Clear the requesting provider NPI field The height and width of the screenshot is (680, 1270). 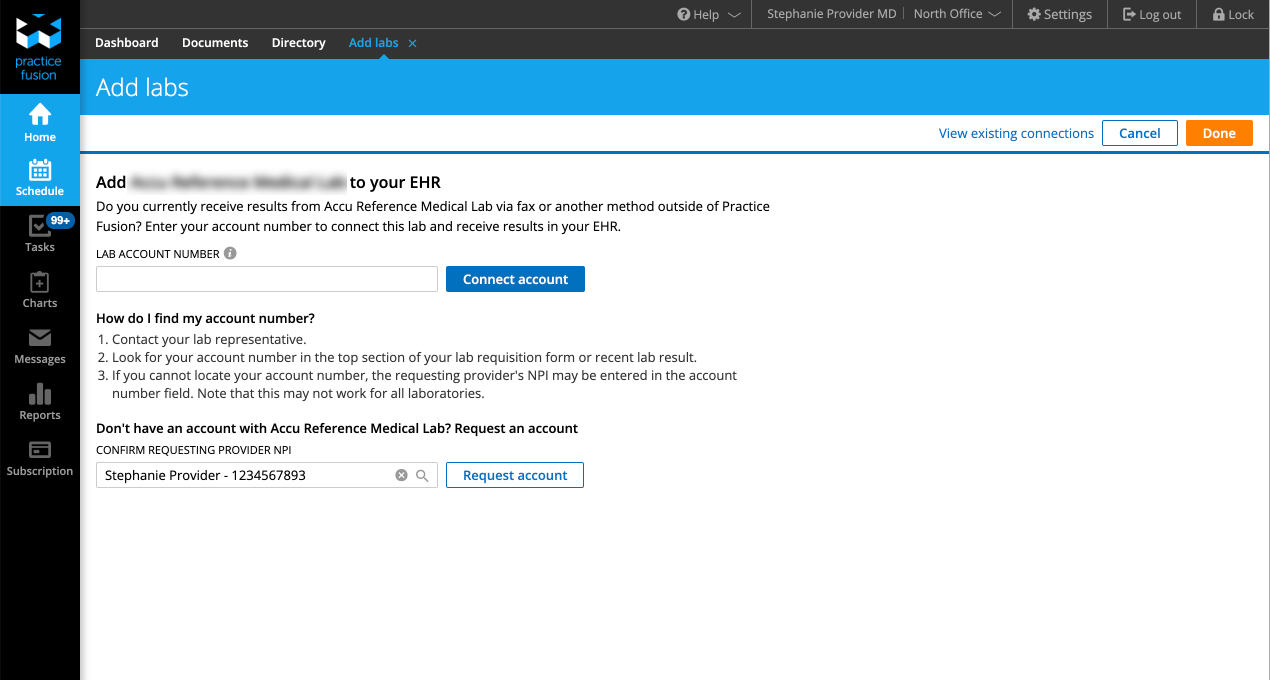pyautogui.click(x=401, y=476)
